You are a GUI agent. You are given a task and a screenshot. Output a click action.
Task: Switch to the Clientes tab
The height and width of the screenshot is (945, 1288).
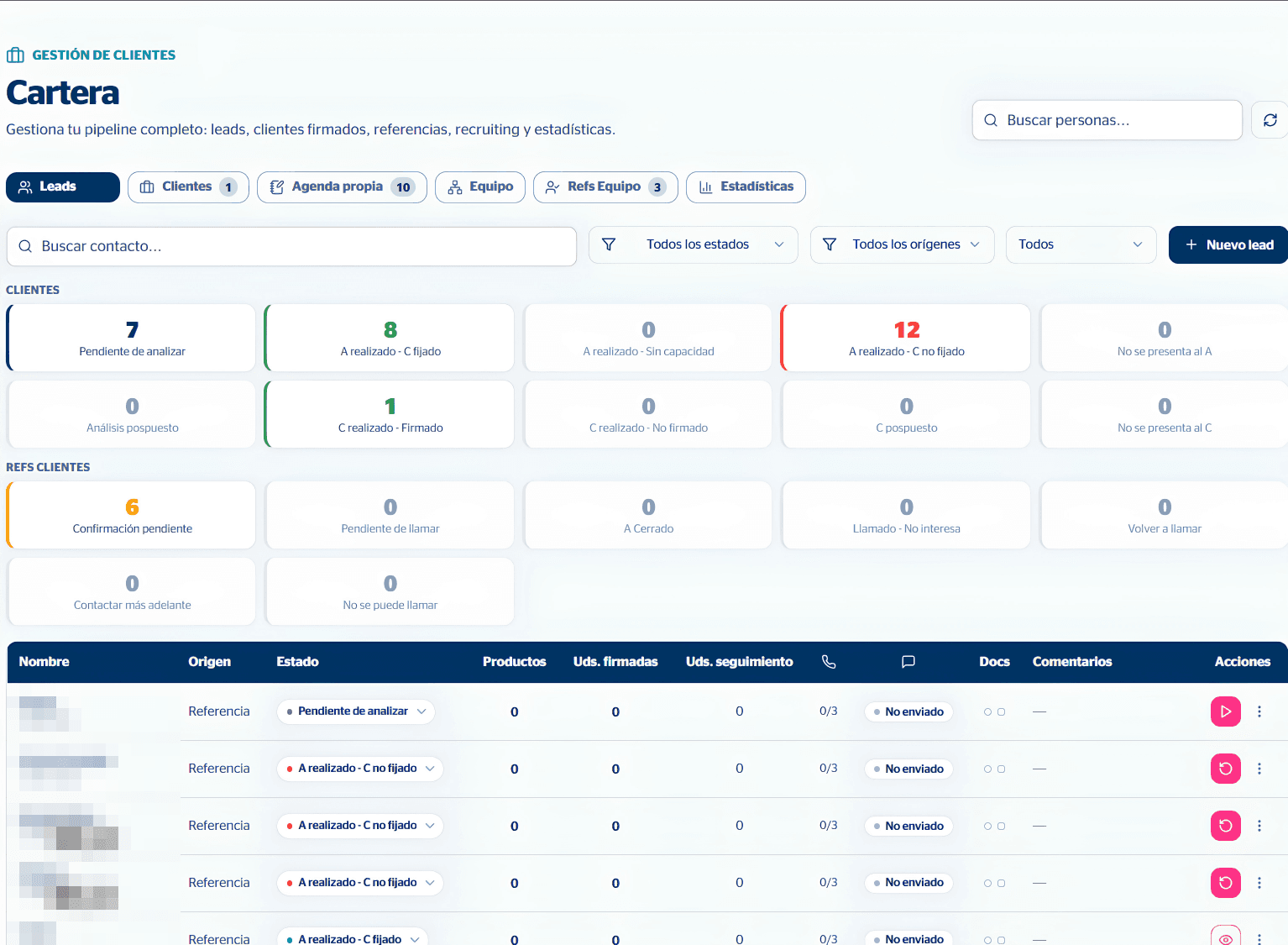coord(188,186)
